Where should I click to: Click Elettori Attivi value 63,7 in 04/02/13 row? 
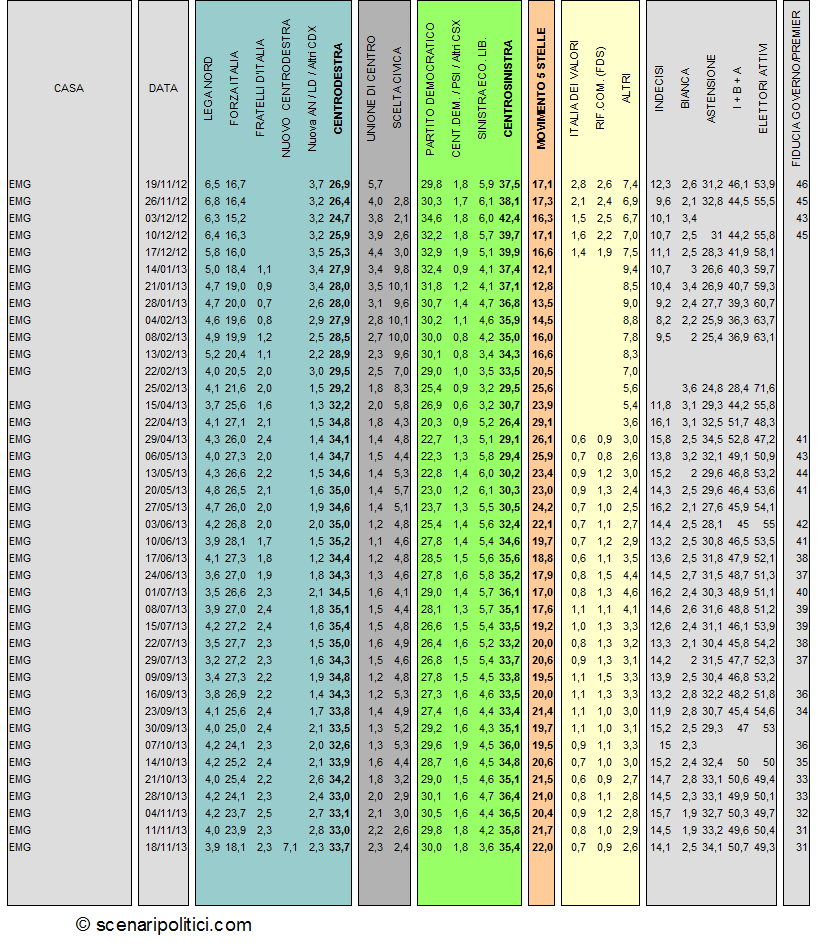coord(764,320)
